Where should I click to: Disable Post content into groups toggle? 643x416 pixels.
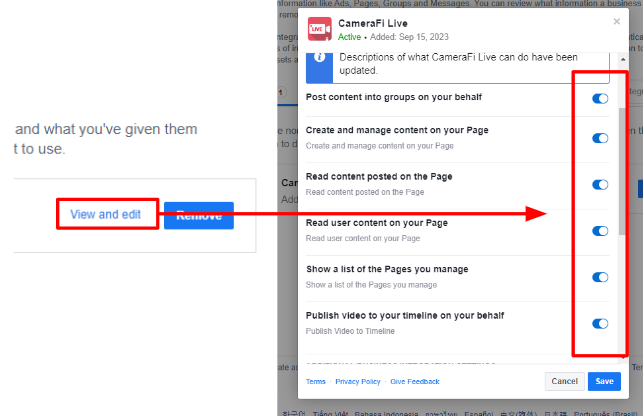pos(600,98)
